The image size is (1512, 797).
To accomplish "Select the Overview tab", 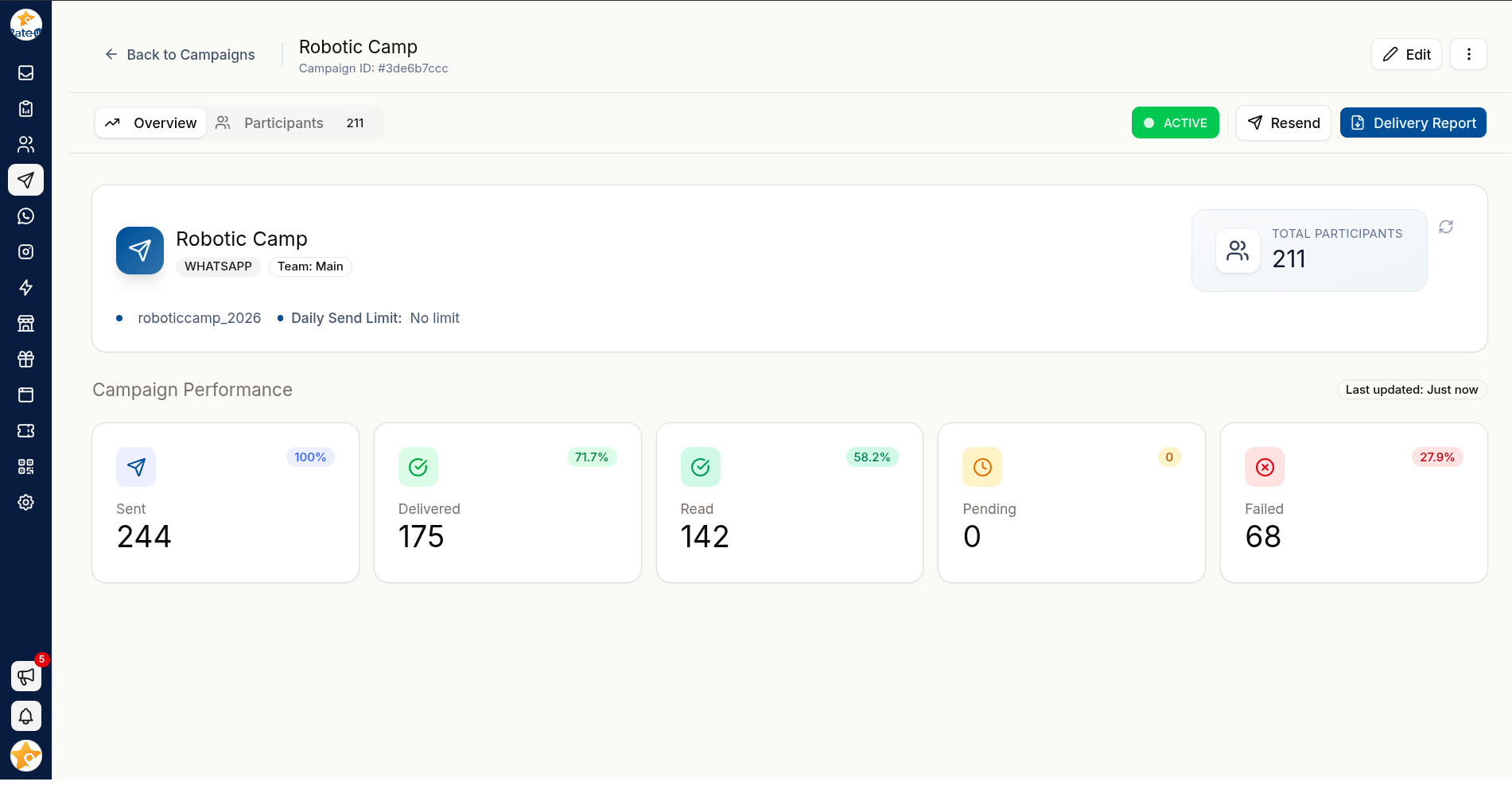I will coord(150,122).
